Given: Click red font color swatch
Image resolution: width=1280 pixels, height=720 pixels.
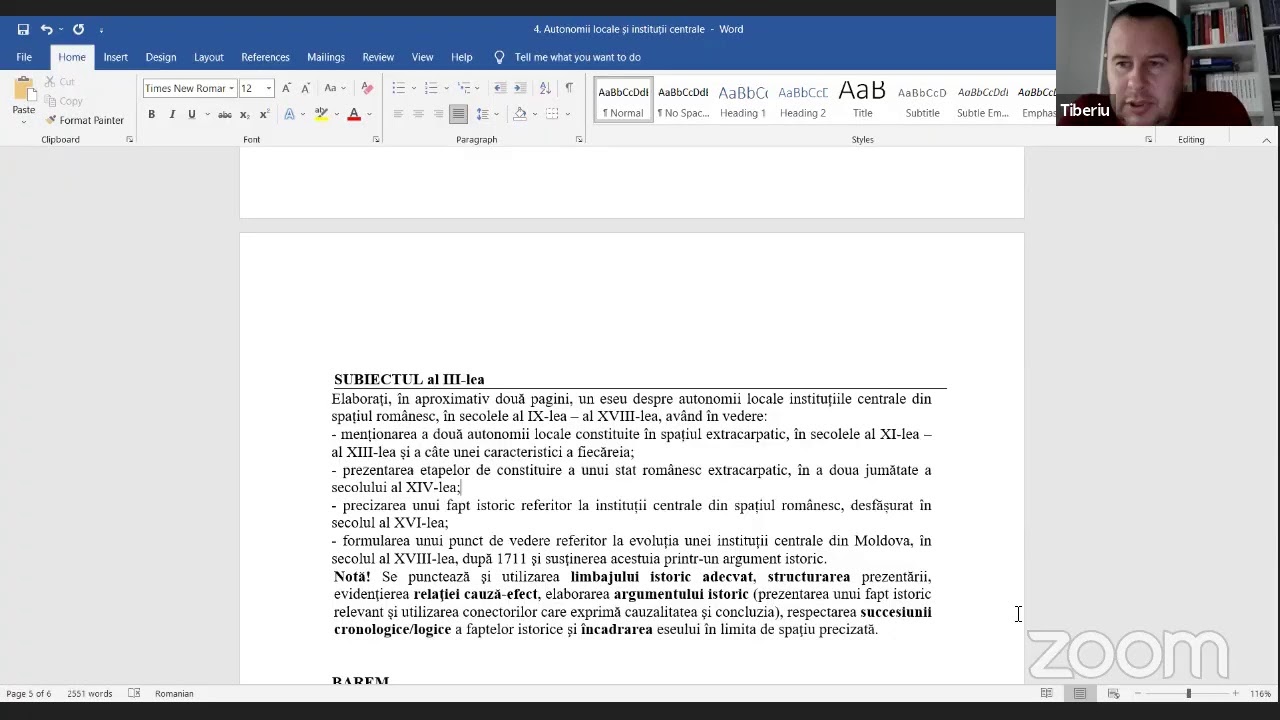Looking at the screenshot, I should 353,114.
